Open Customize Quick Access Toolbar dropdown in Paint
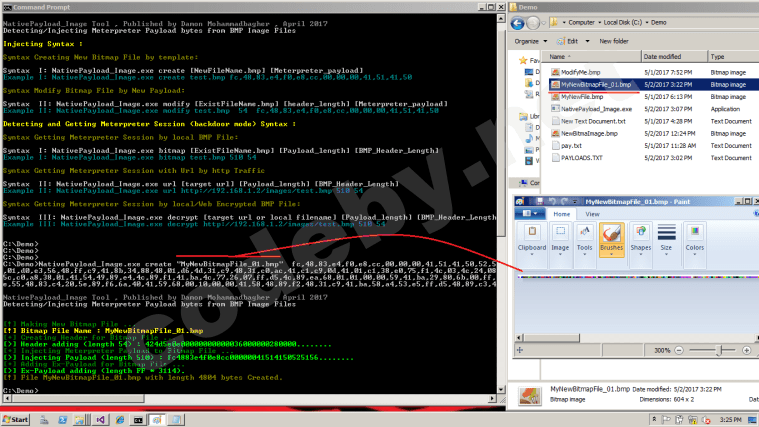759x427 pixels. 575,201
